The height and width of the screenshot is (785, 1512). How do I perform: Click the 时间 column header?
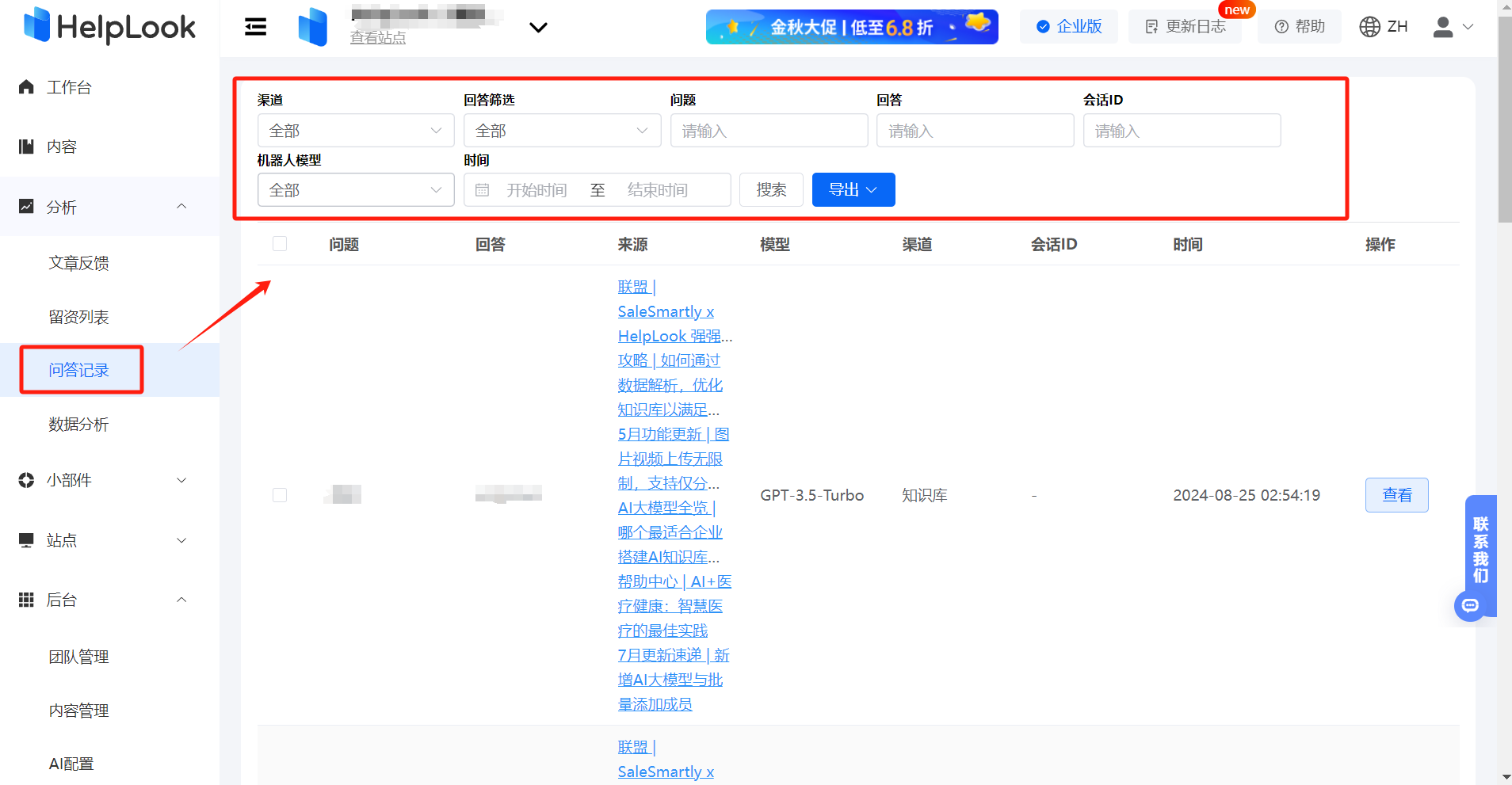1188,244
